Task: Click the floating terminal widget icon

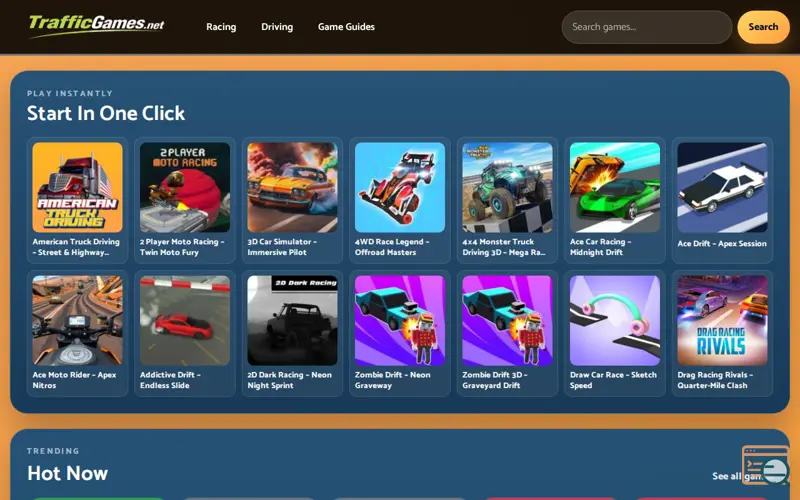Action: 765,465
